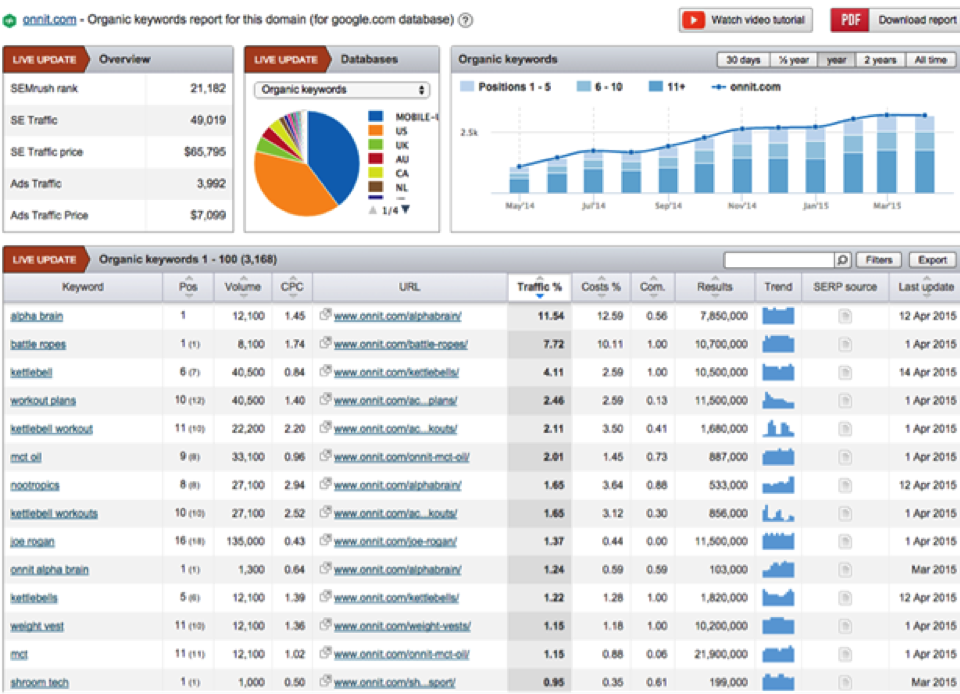Screen dimensions: 960x694
Task: Toggle the 6 - 10 positions legend series
Action: pos(599,87)
